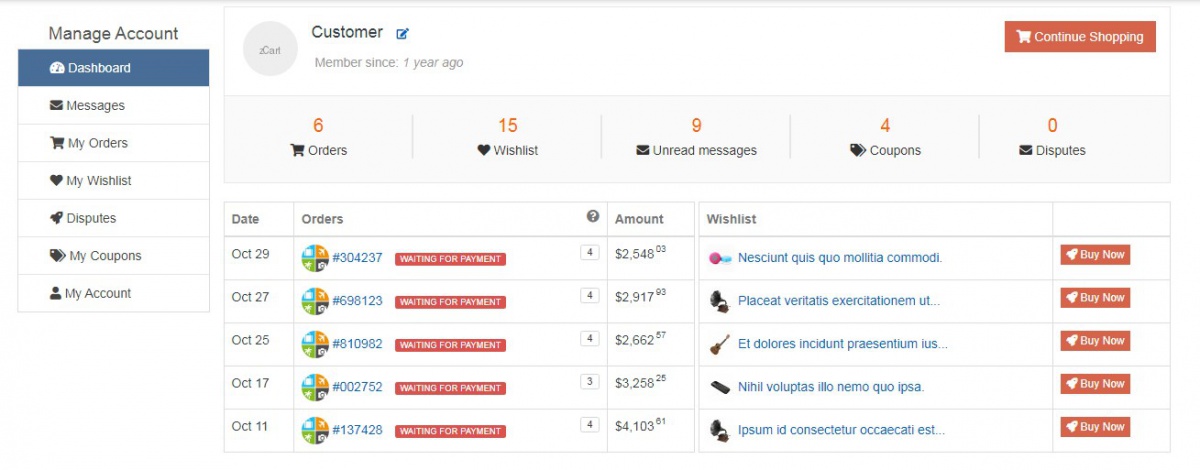
Task: Buy now the Nesciunt quis wishlist item
Action: click(x=1095, y=255)
